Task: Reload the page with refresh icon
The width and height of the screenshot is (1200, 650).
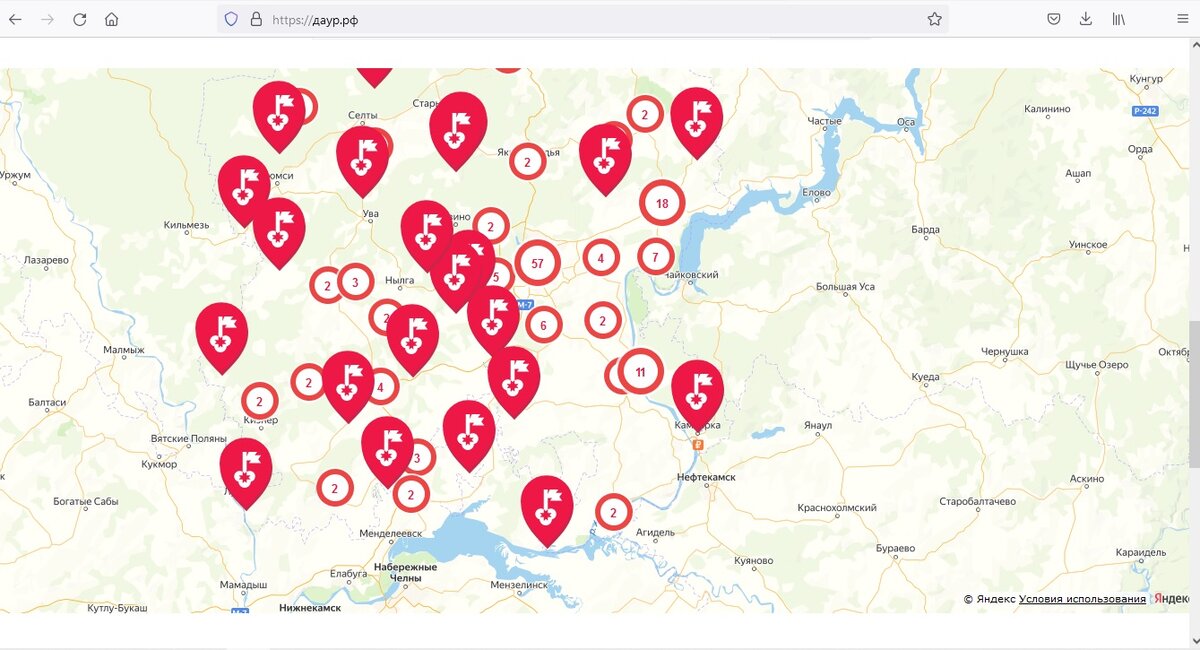Action: (x=79, y=19)
